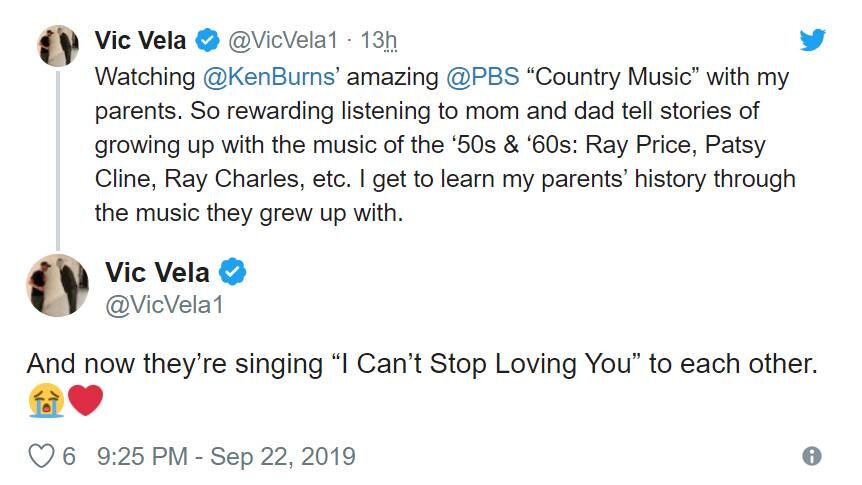Click the like count number 6

pyautogui.click(x=69, y=457)
